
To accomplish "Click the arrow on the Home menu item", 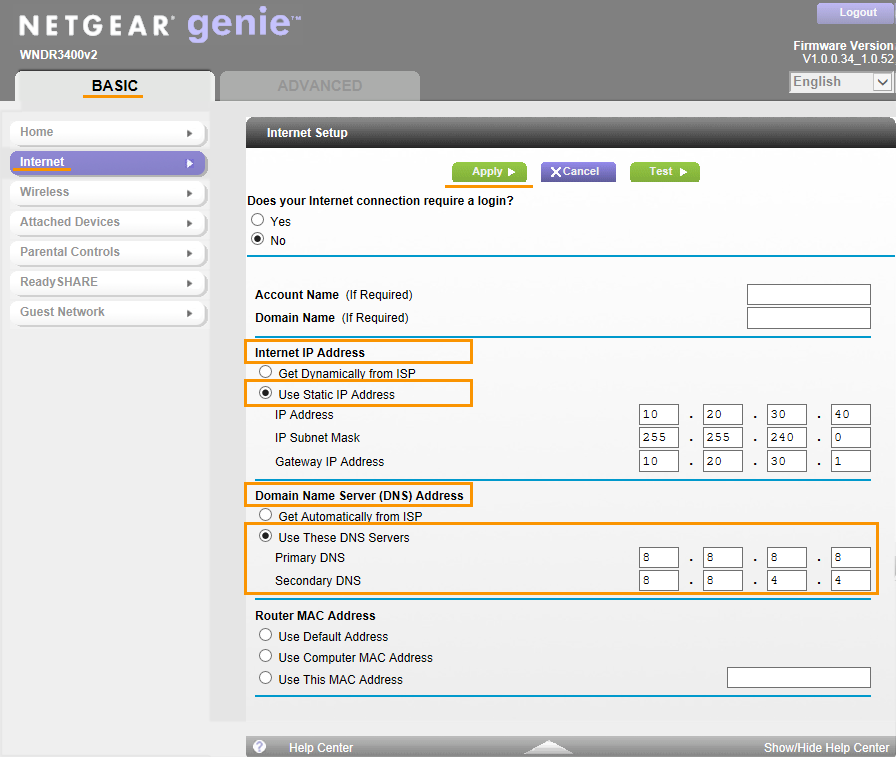I will pos(190,133).
